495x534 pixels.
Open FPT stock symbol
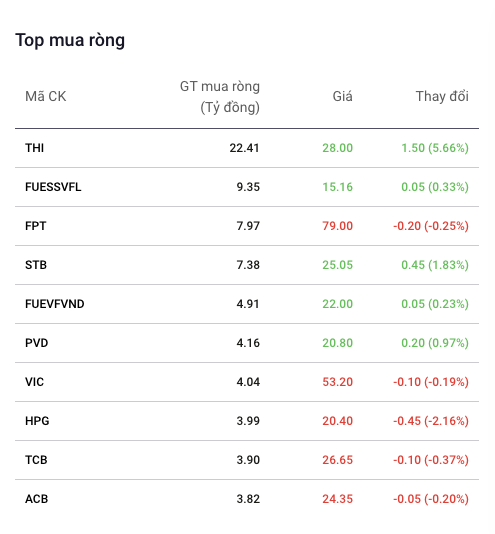[35, 226]
